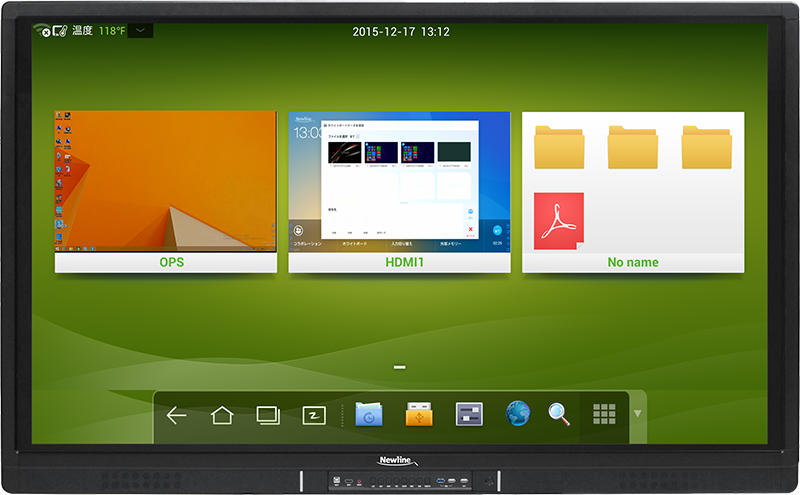The height and width of the screenshot is (495, 800).
Task: Switch to the OPS source preview
Action: click(165, 181)
